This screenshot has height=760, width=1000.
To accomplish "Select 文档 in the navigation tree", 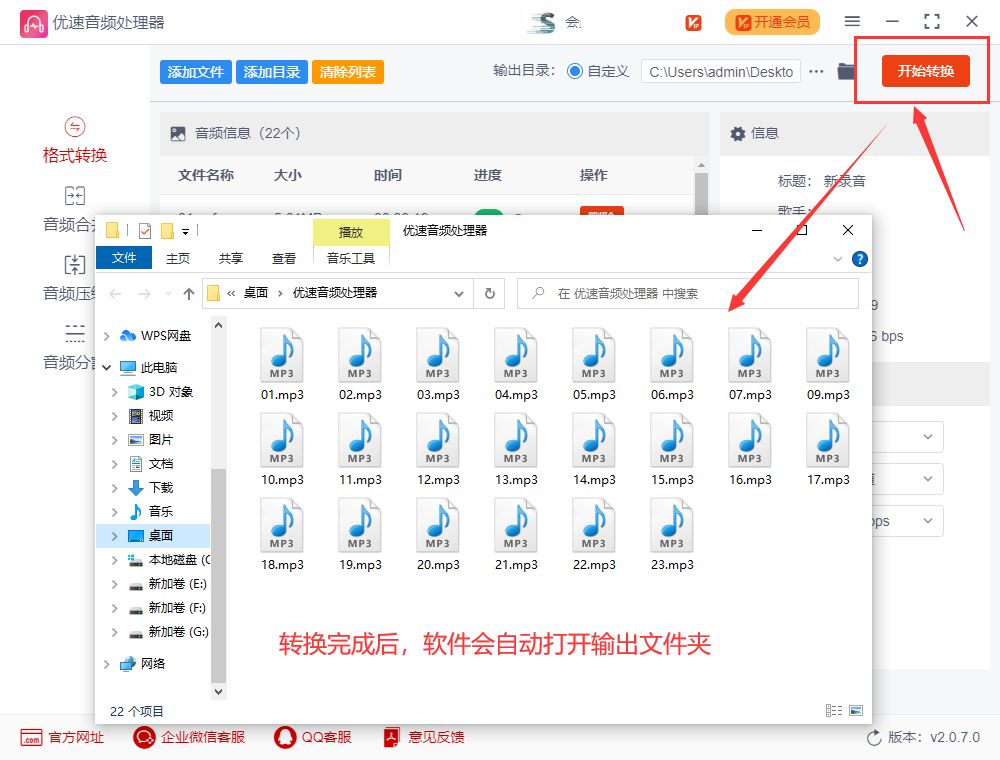I will click(x=161, y=464).
